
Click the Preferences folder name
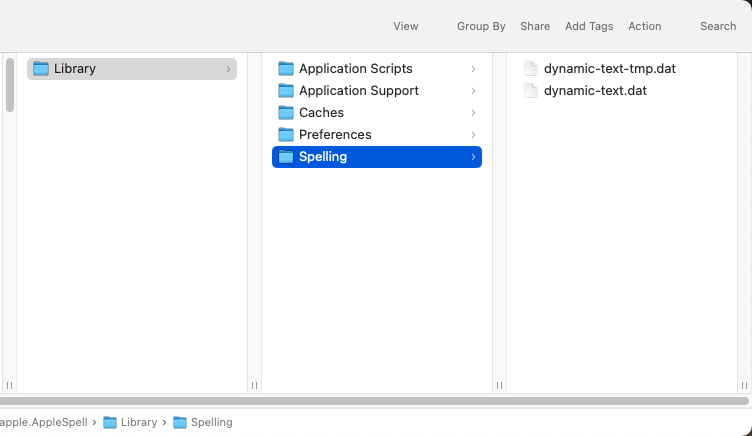[x=335, y=135]
